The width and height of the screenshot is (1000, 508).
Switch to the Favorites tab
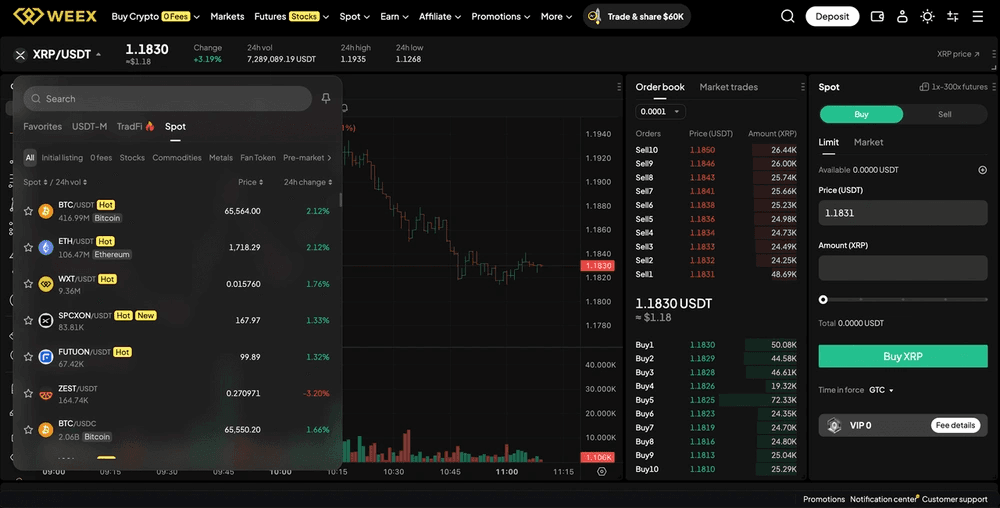pyautogui.click(x=43, y=126)
